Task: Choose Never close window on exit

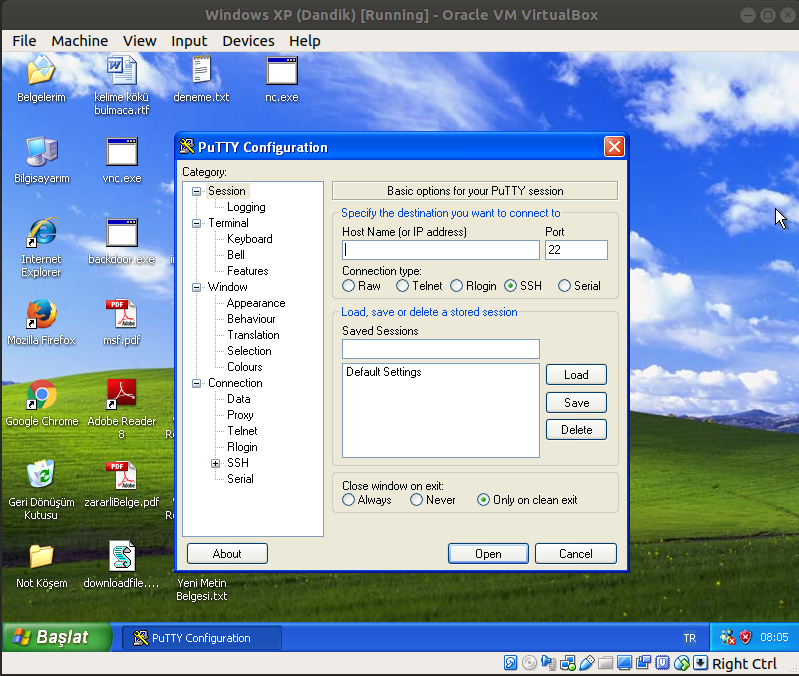Action: (x=433, y=500)
